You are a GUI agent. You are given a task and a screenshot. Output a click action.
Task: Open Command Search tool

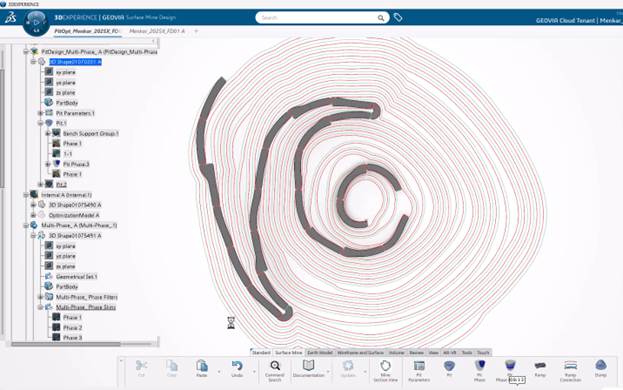coord(275,371)
